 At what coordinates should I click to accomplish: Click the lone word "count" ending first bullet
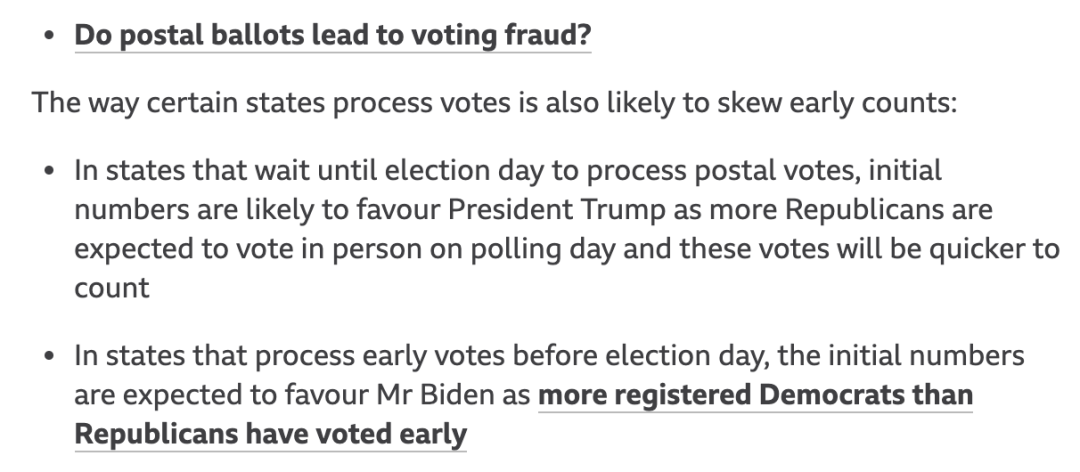pyautogui.click(x=112, y=288)
